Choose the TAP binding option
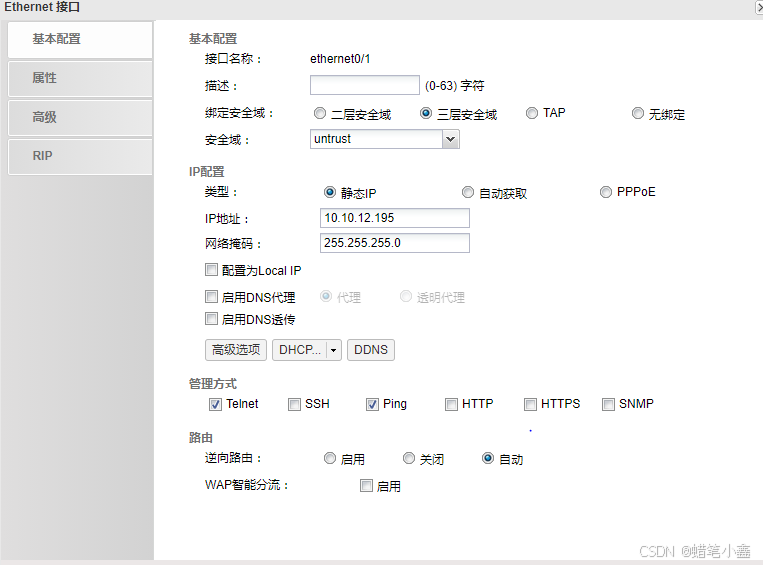Image resolution: width=763 pixels, height=565 pixels. 532,113
